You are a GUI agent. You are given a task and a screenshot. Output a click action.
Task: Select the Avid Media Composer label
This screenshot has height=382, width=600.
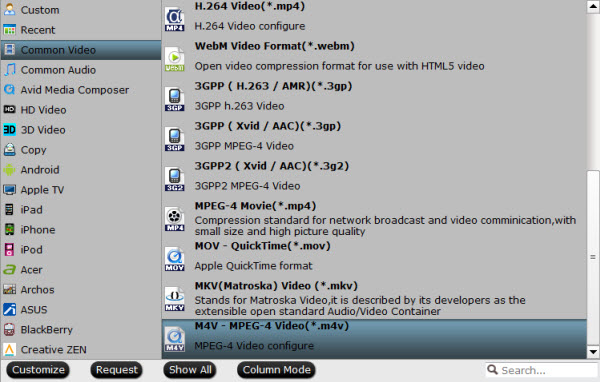pyautogui.click(x=75, y=90)
